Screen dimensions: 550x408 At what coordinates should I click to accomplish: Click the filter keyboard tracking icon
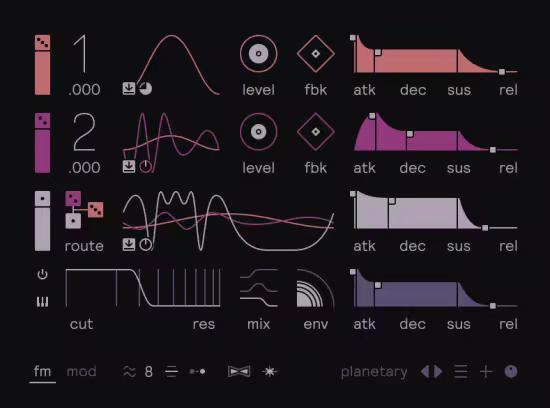(x=42, y=302)
